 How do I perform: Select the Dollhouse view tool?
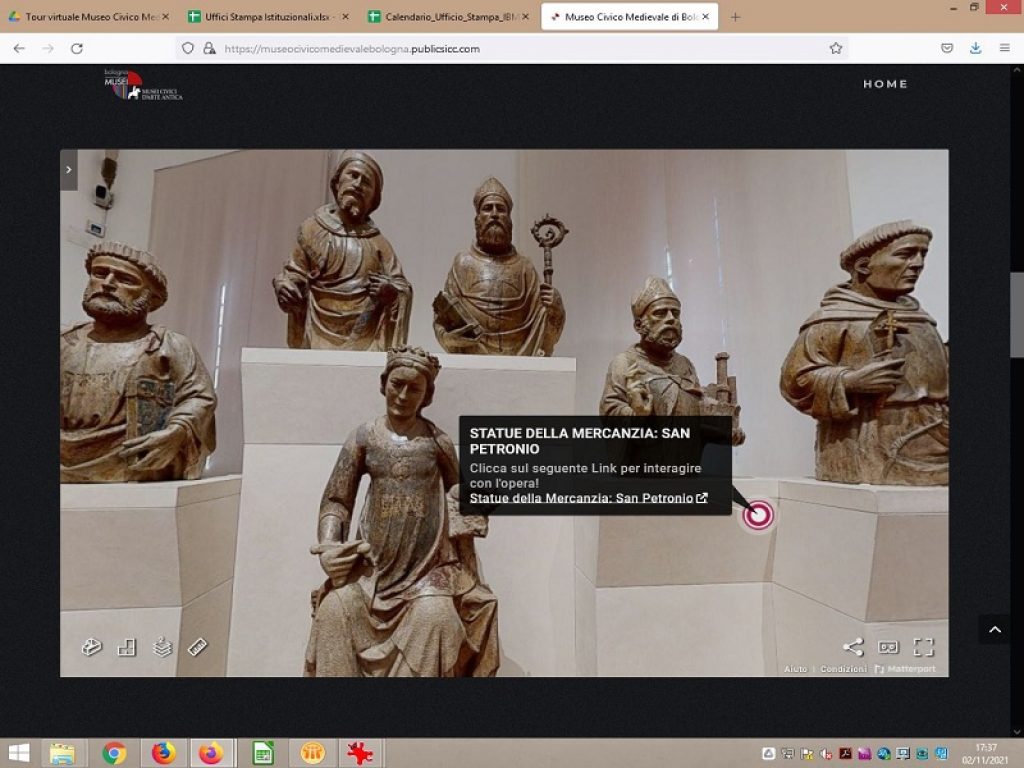(x=93, y=647)
